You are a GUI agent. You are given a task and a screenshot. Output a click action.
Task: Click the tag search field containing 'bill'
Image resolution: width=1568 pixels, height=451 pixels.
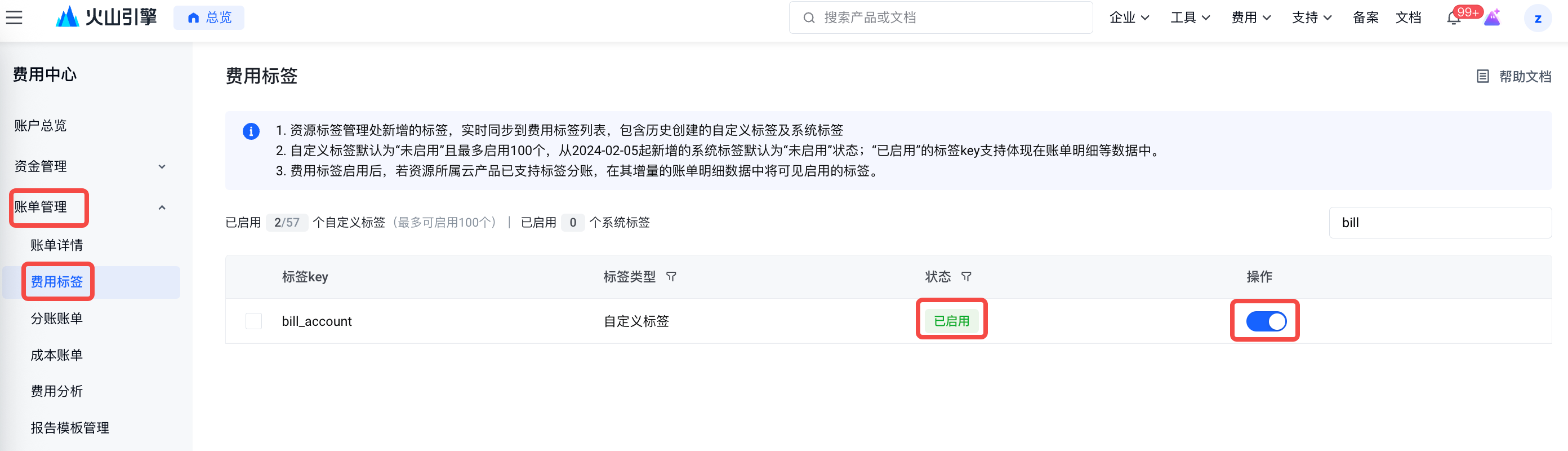coord(1440,223)
